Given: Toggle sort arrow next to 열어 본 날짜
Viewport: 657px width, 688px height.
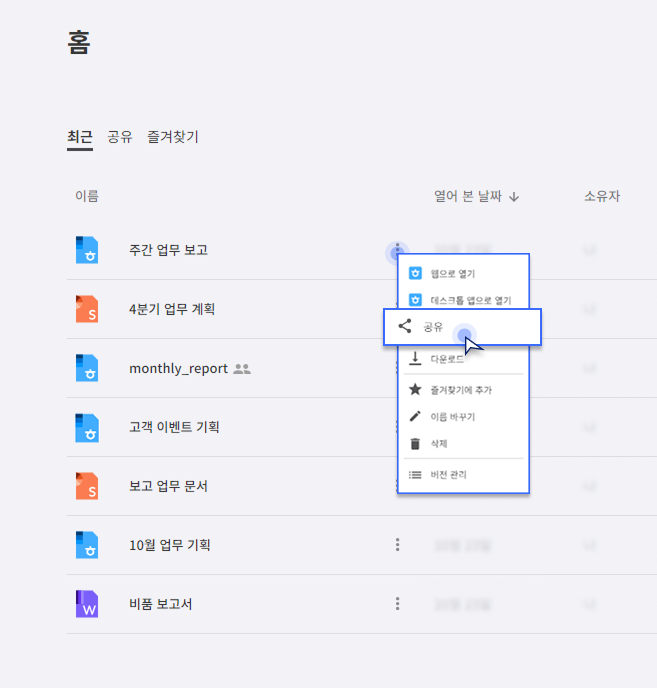Looking at the screenshot, I should coord(514,197).
